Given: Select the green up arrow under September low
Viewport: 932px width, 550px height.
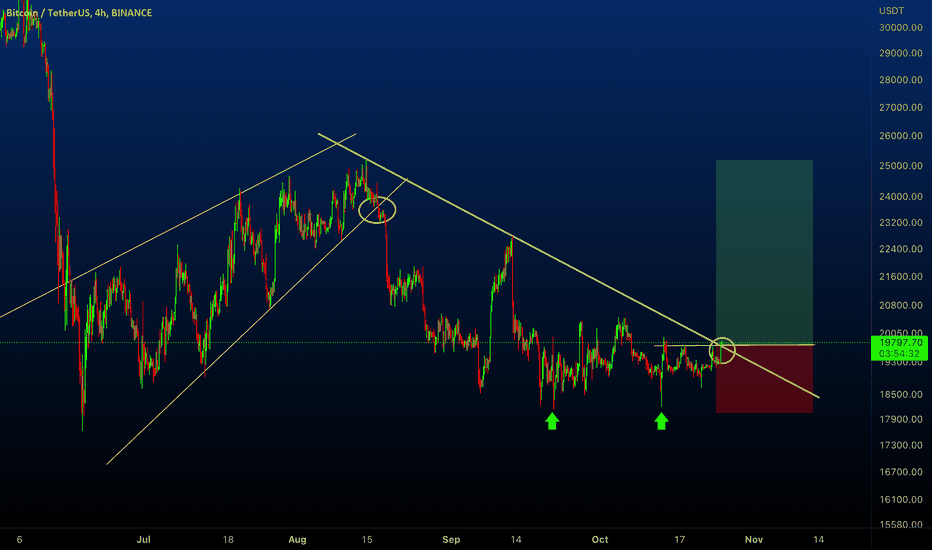Looking at the screenshot, I should (x=552, y=422).
